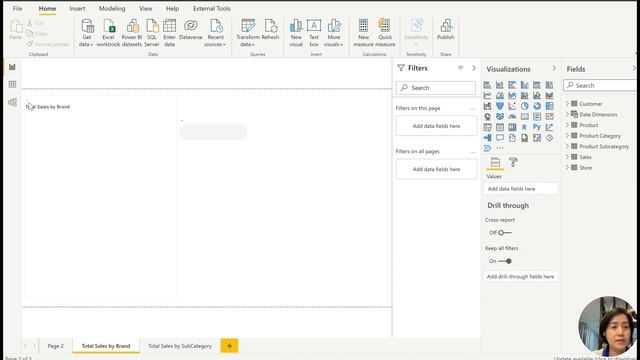Switch to the View ribbon tab
This screenshot has height=360, width=640.
pyautogui.click(x=146, y=8)
